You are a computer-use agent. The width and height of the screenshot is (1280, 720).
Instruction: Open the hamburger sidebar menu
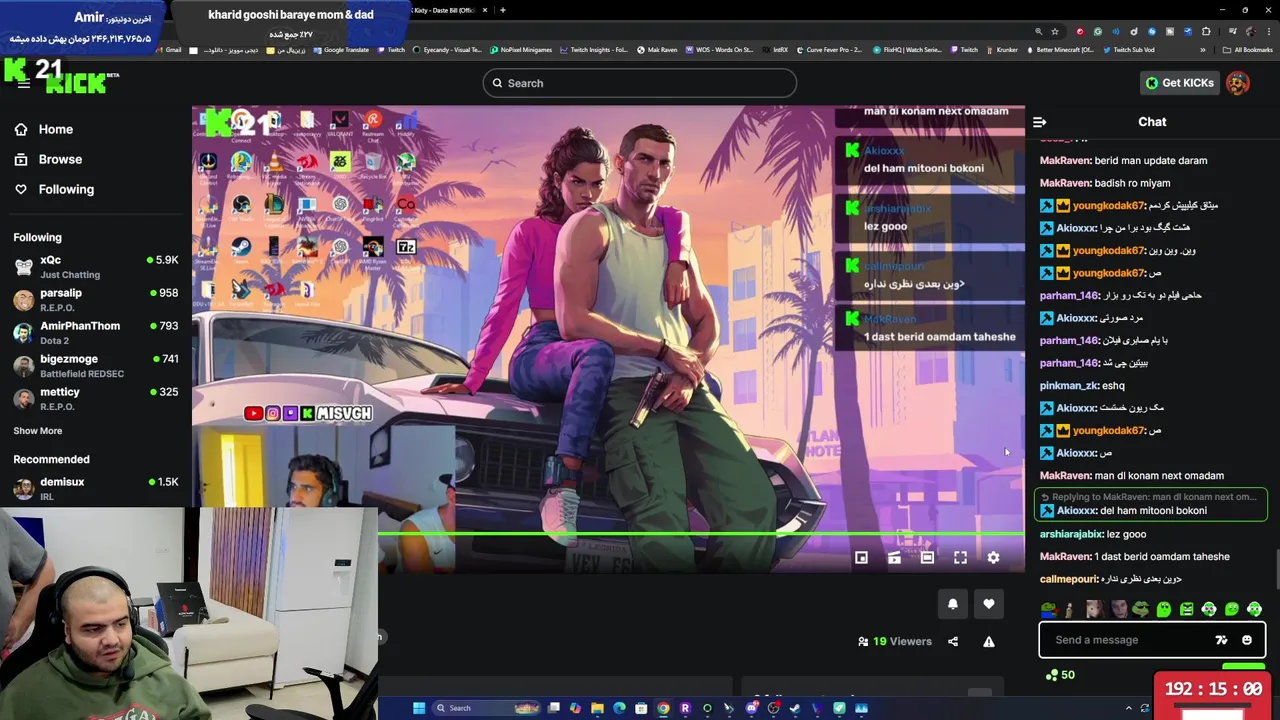23,83
